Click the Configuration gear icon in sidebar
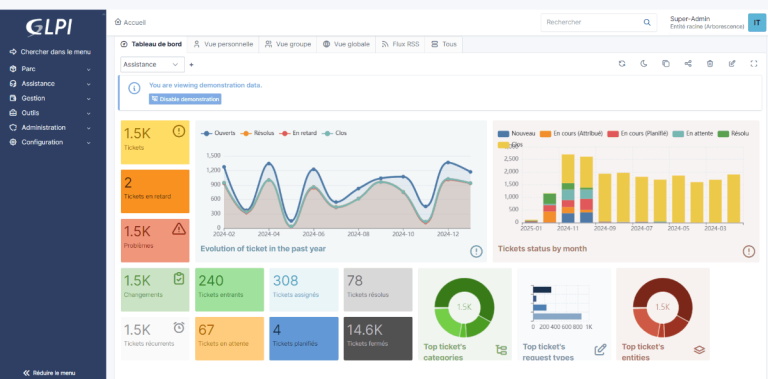The width and height of the screenshot is (768, 379). pos(13,142)
